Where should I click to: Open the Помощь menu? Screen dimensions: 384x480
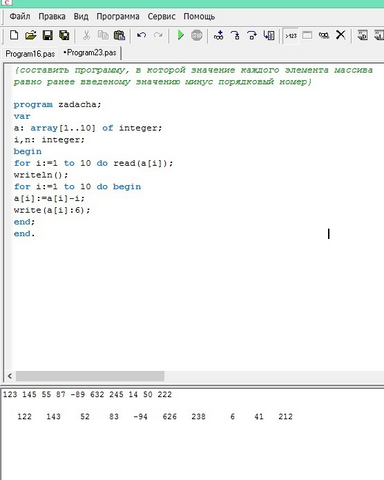pos(199,16)
